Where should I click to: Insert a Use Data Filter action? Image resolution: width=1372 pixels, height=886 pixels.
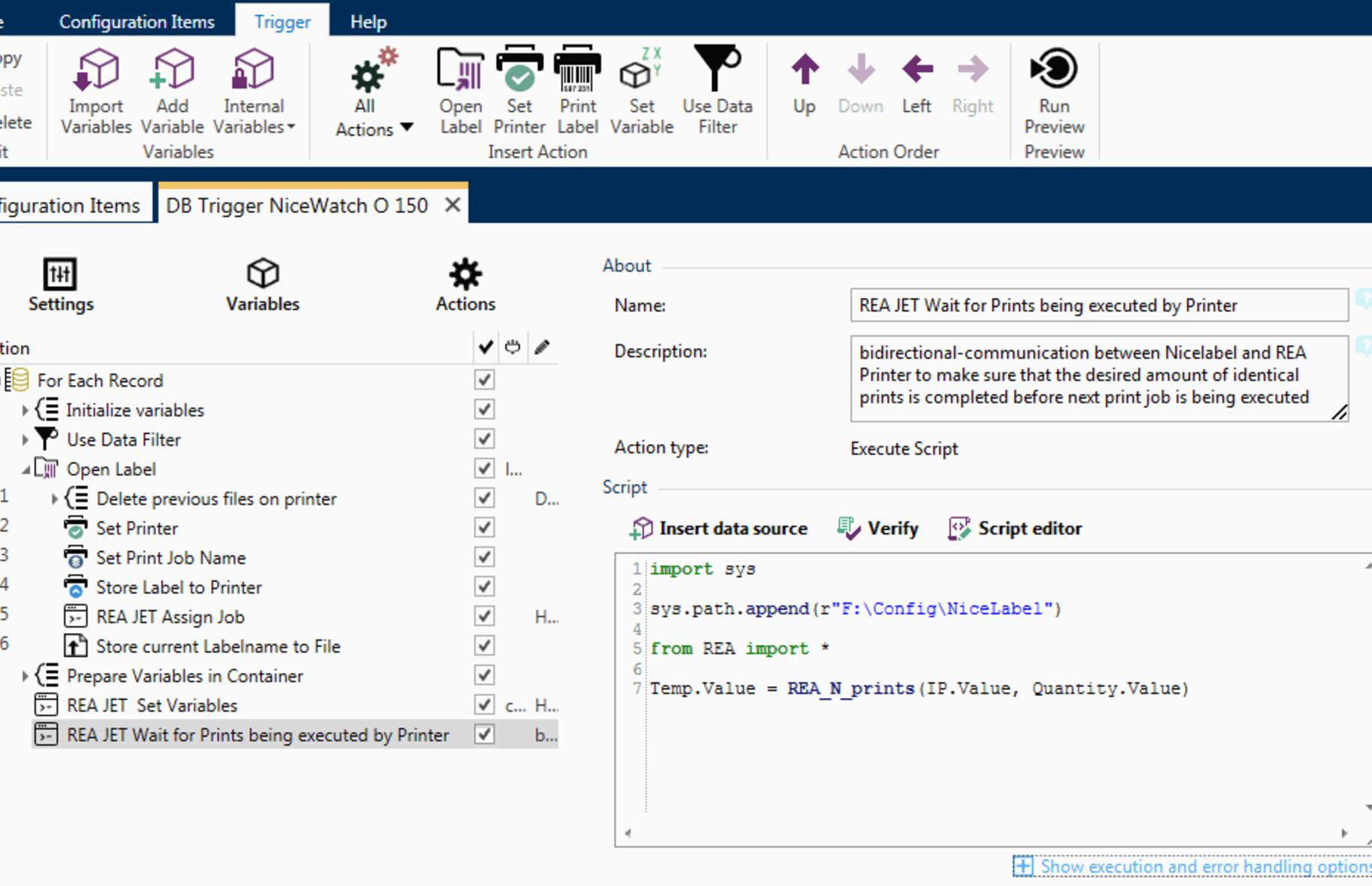pos(717,90)
